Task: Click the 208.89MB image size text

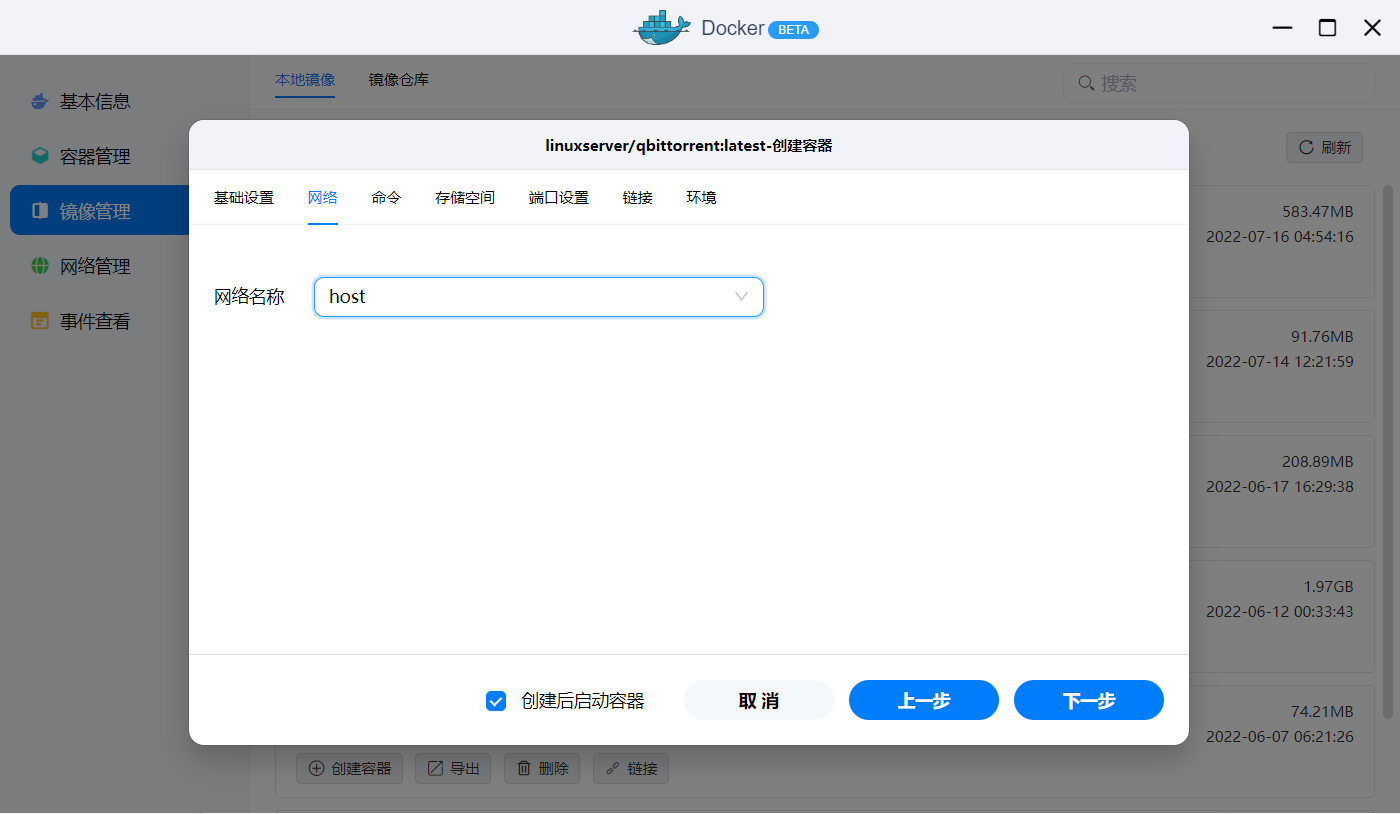Action: click(1317, 462)
